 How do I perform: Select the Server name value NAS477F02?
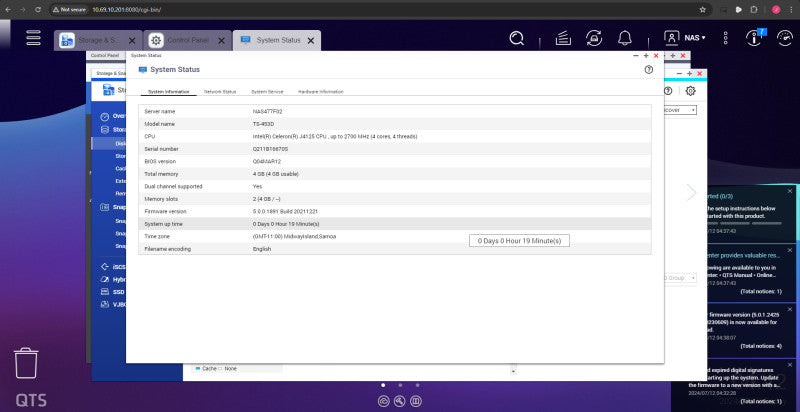click(267, 111)
